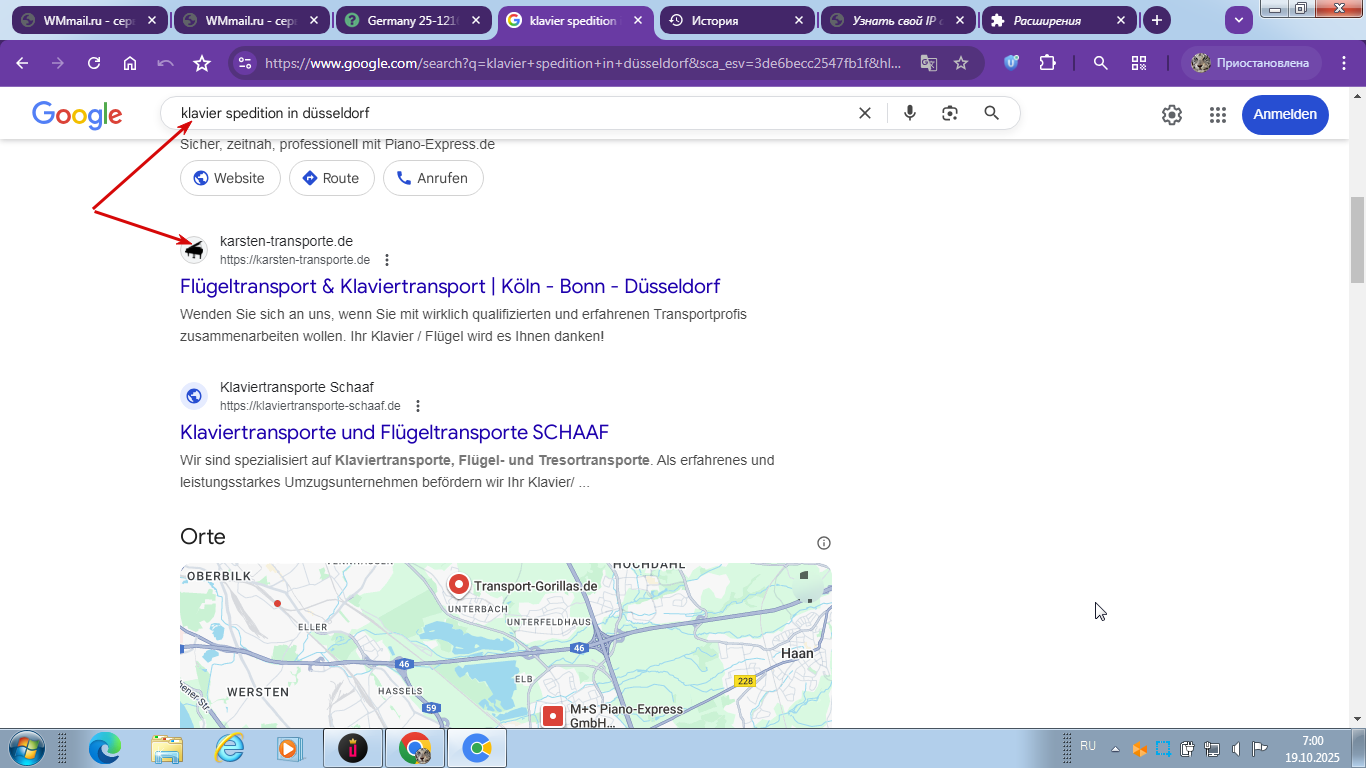The height and width of the screenshot is (768, 1366).
Task: Launch Internet Explorer from taskbar
Action: click(229, 748)
